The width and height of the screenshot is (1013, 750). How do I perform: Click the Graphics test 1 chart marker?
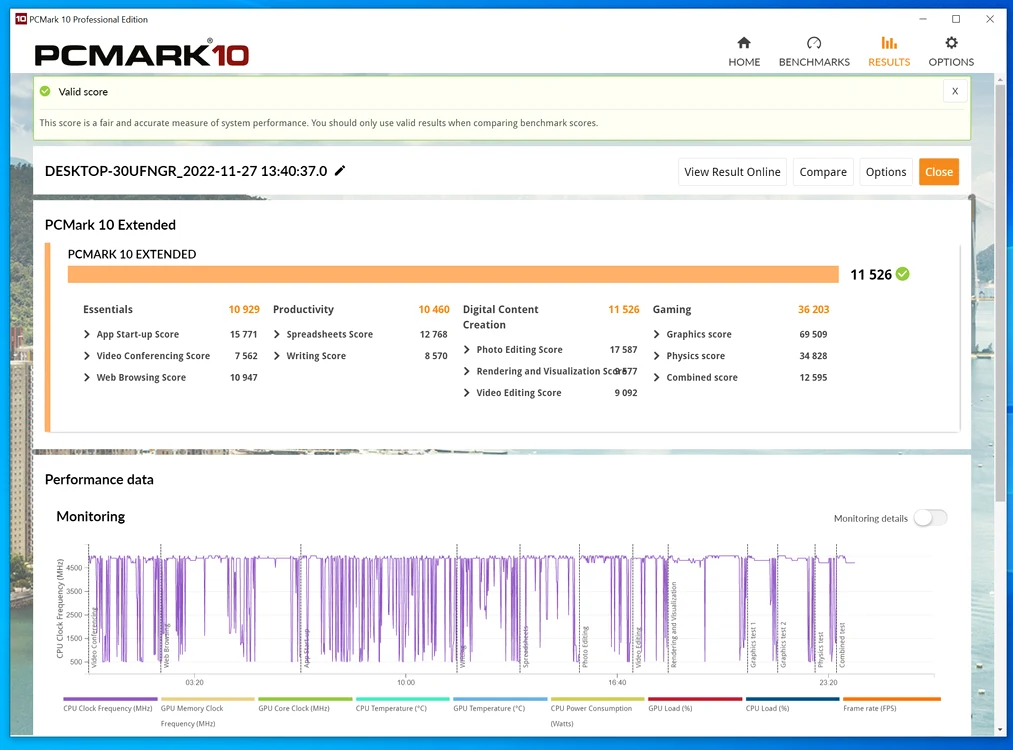click(x=753, y=645)
